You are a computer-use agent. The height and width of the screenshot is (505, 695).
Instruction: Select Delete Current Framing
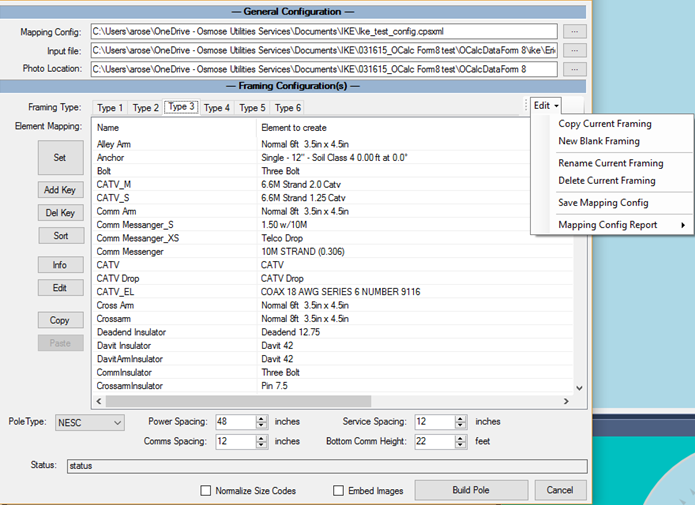click(x=606, y=180)
